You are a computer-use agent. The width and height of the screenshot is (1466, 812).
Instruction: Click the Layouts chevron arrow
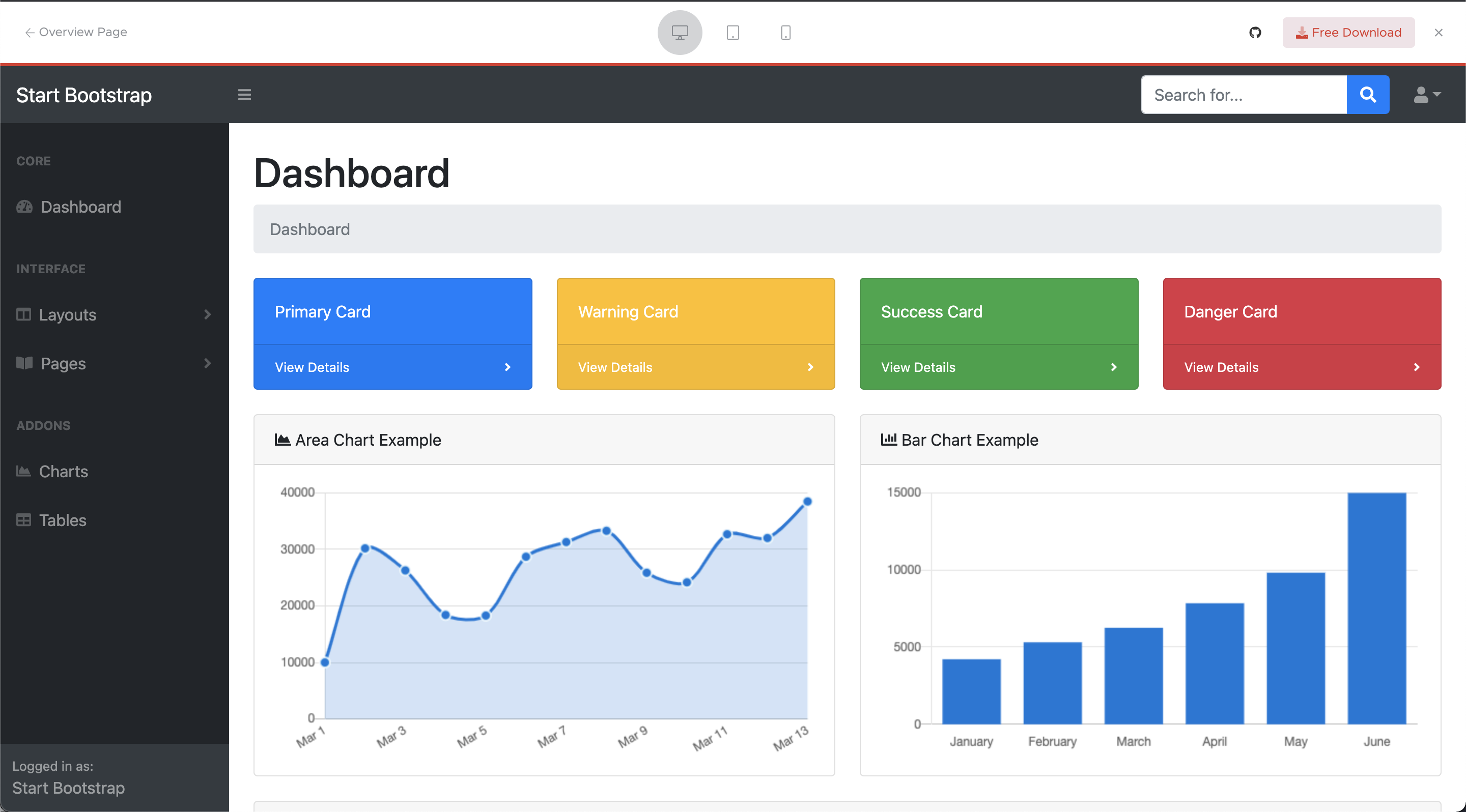pyautogui.click(x=207, y=314)
